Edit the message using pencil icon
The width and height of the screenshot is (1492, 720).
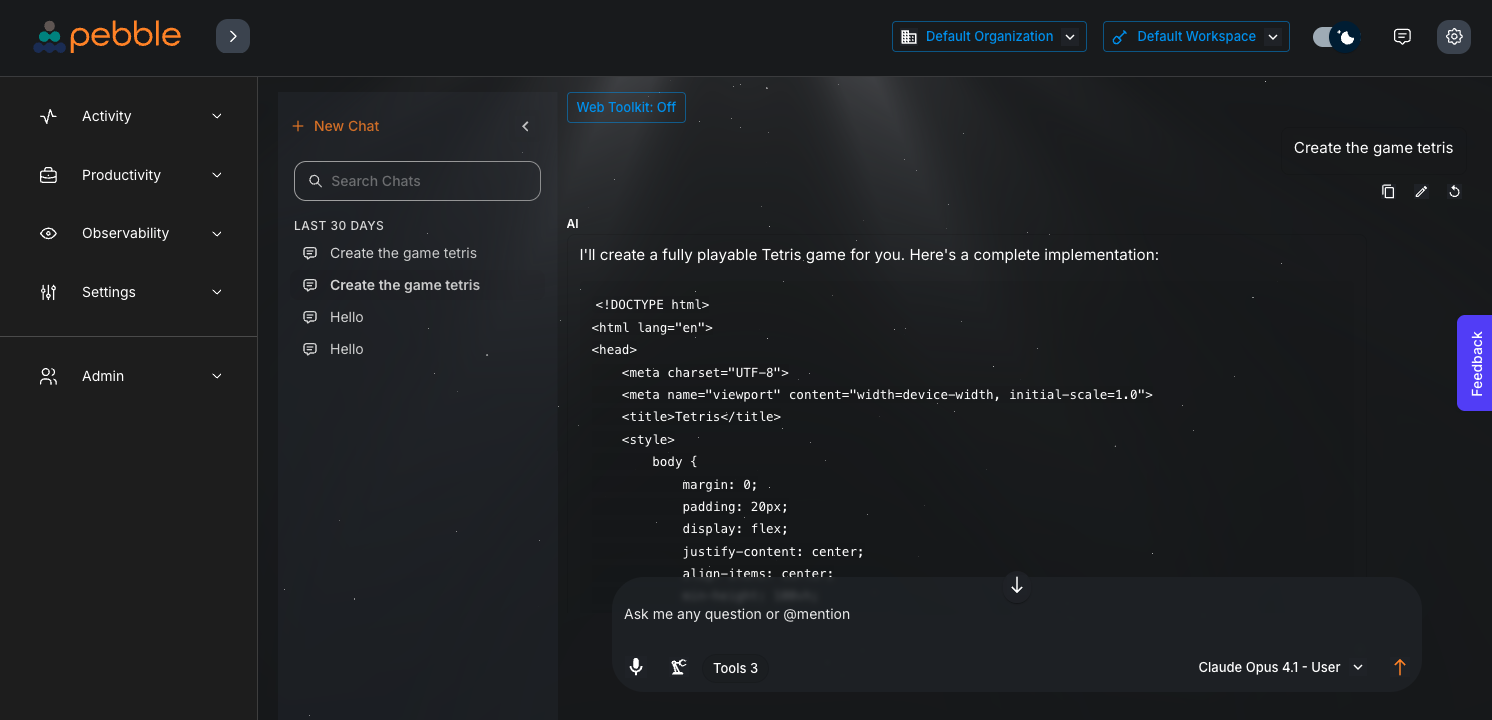coord(1421,192)
